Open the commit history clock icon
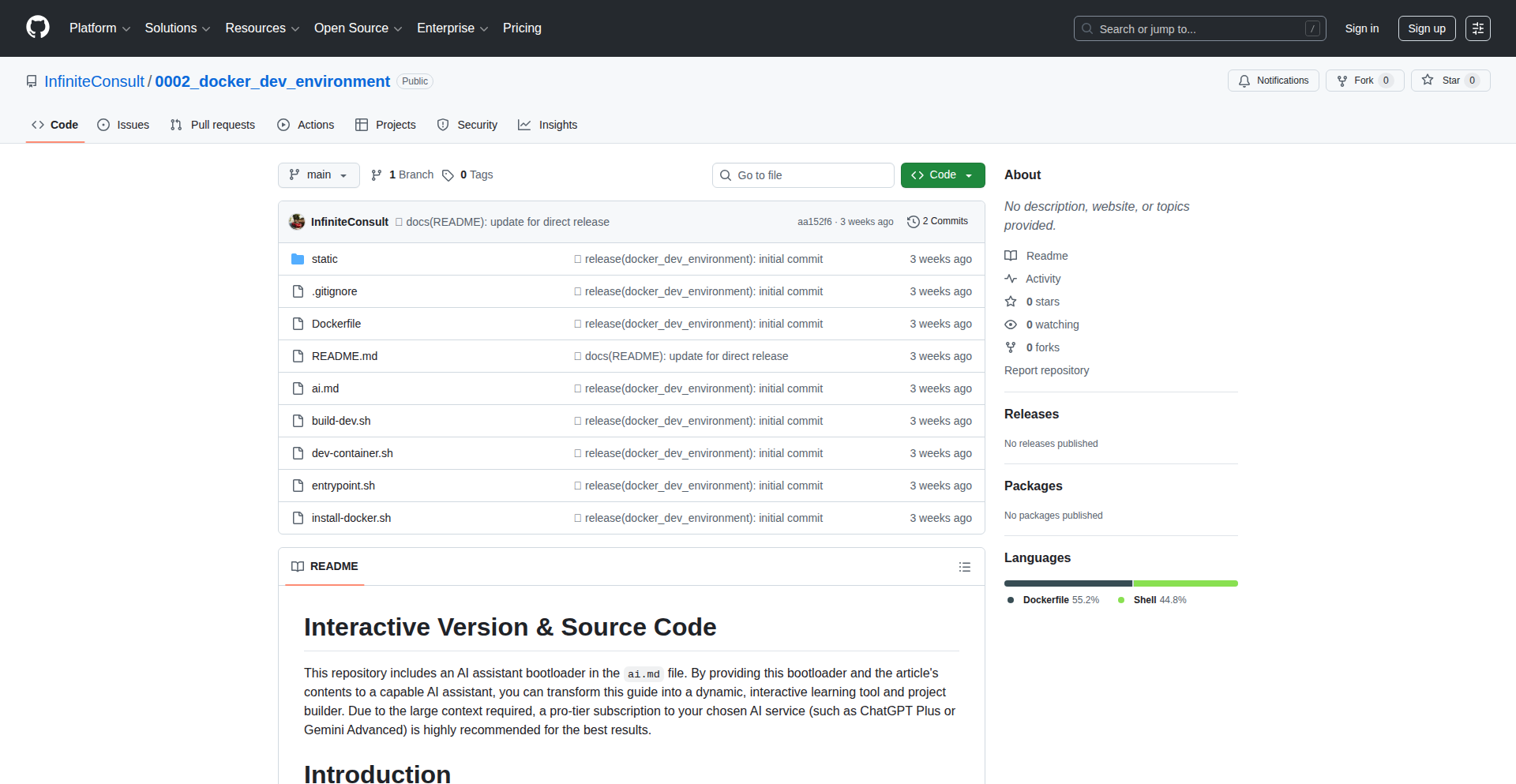Image resolution: width=1516 pixels, height=784 pixels. (x=914, y=221)
